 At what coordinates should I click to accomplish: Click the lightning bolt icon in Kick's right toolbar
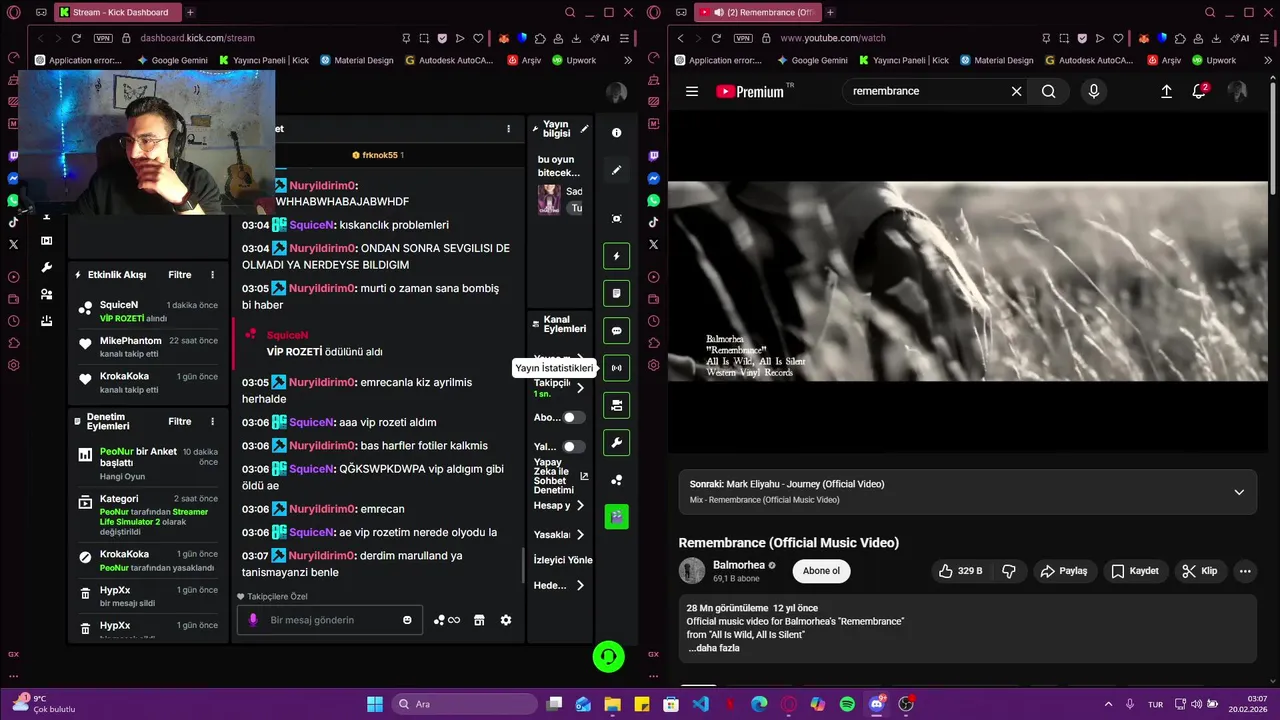click(x=616, y=256)
